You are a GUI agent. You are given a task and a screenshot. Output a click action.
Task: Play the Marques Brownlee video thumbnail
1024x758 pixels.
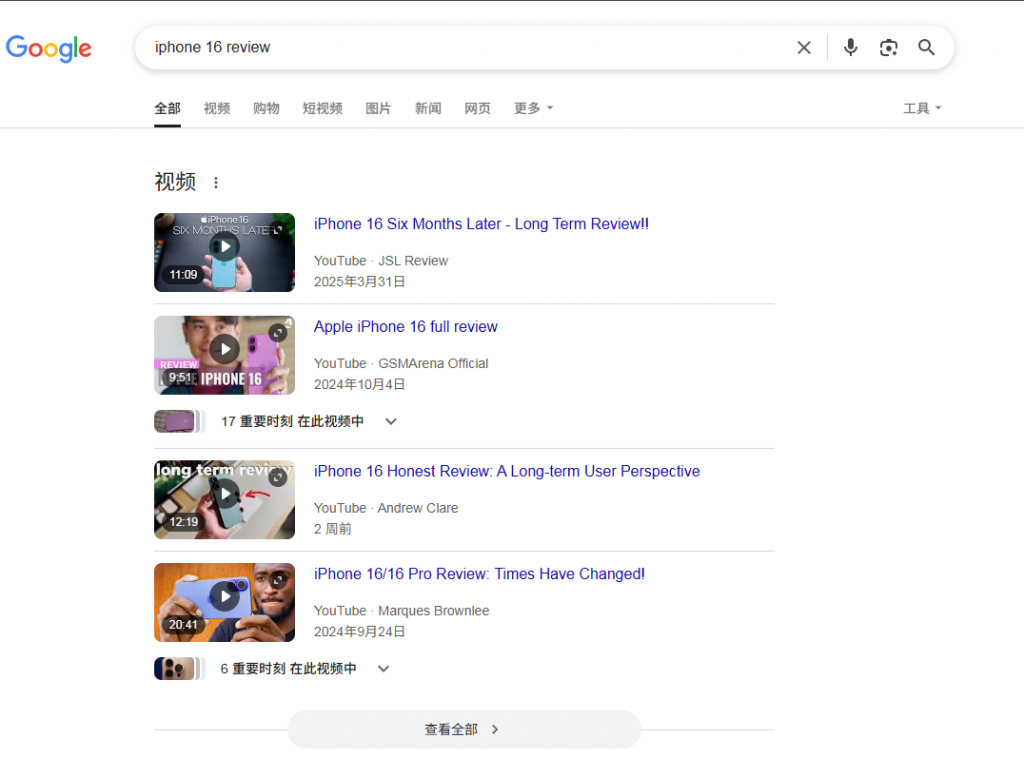(225, 602)
